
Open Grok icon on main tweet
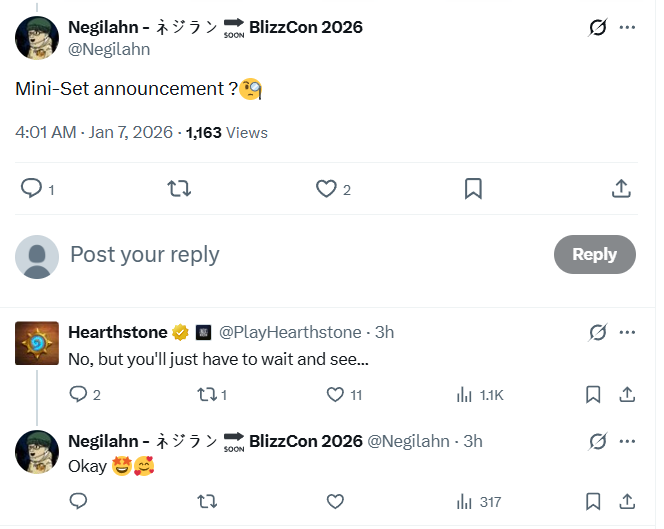click(x=597, y=28)
